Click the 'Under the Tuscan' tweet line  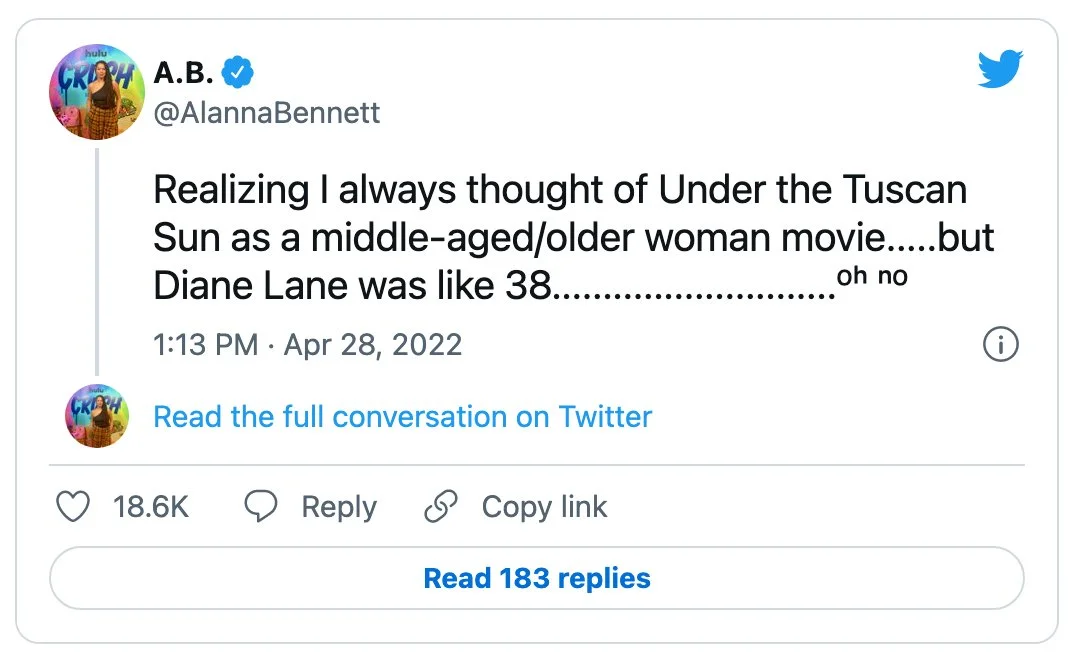560,190
